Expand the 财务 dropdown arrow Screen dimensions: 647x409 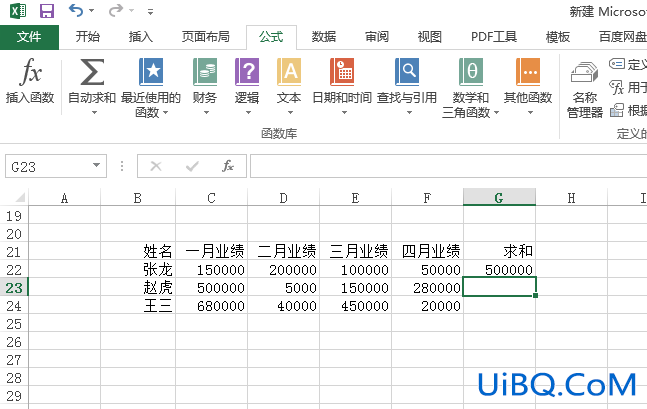(x=206, y=112)
